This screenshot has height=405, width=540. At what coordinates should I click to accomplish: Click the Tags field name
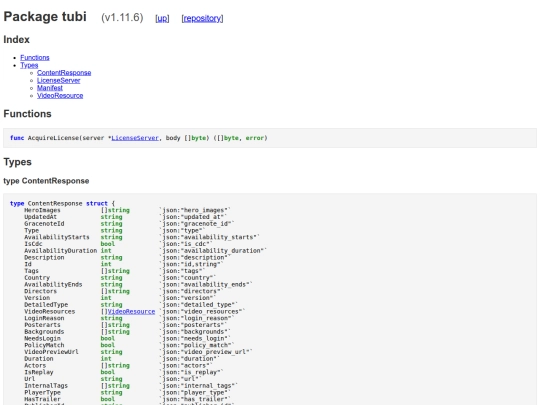point(31,271)
